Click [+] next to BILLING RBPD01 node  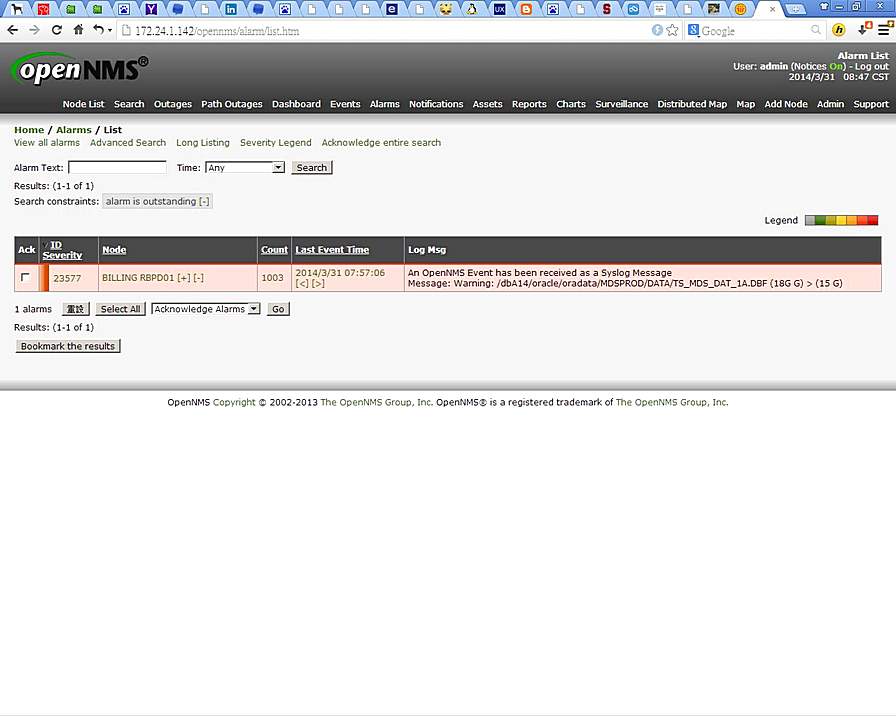pyautogui.click(x=183, y=278)
